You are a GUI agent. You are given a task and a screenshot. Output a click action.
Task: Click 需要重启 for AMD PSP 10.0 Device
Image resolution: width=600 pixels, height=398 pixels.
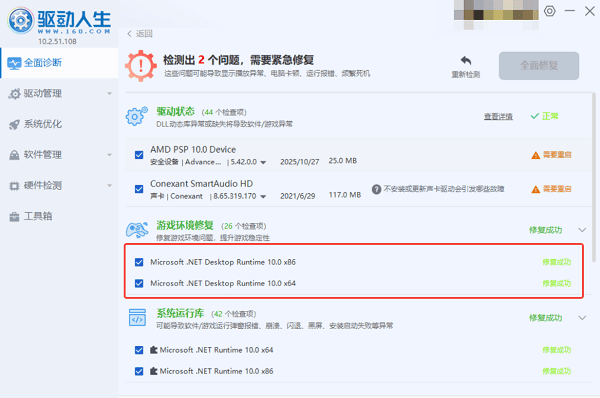coord(557,155)
